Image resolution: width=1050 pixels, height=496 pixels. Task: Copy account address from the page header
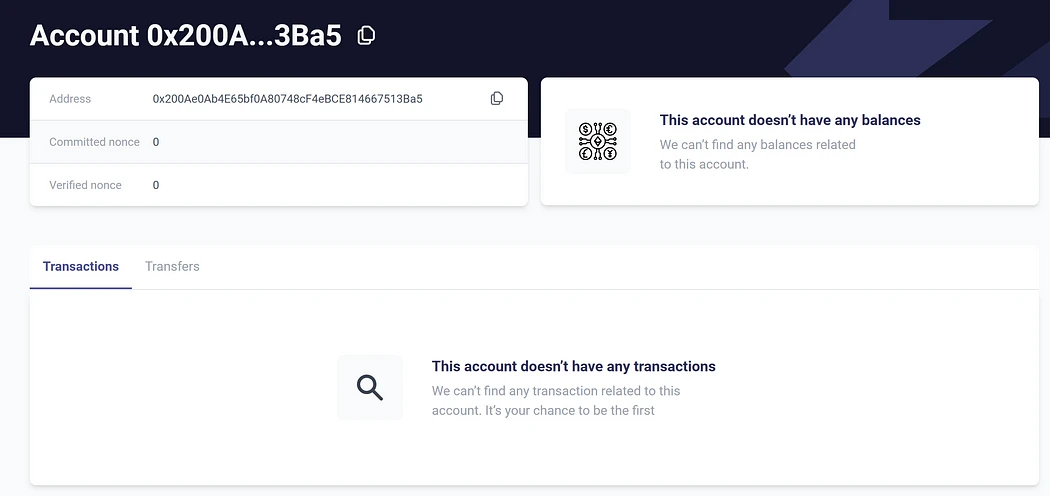(x=366, y=35)
